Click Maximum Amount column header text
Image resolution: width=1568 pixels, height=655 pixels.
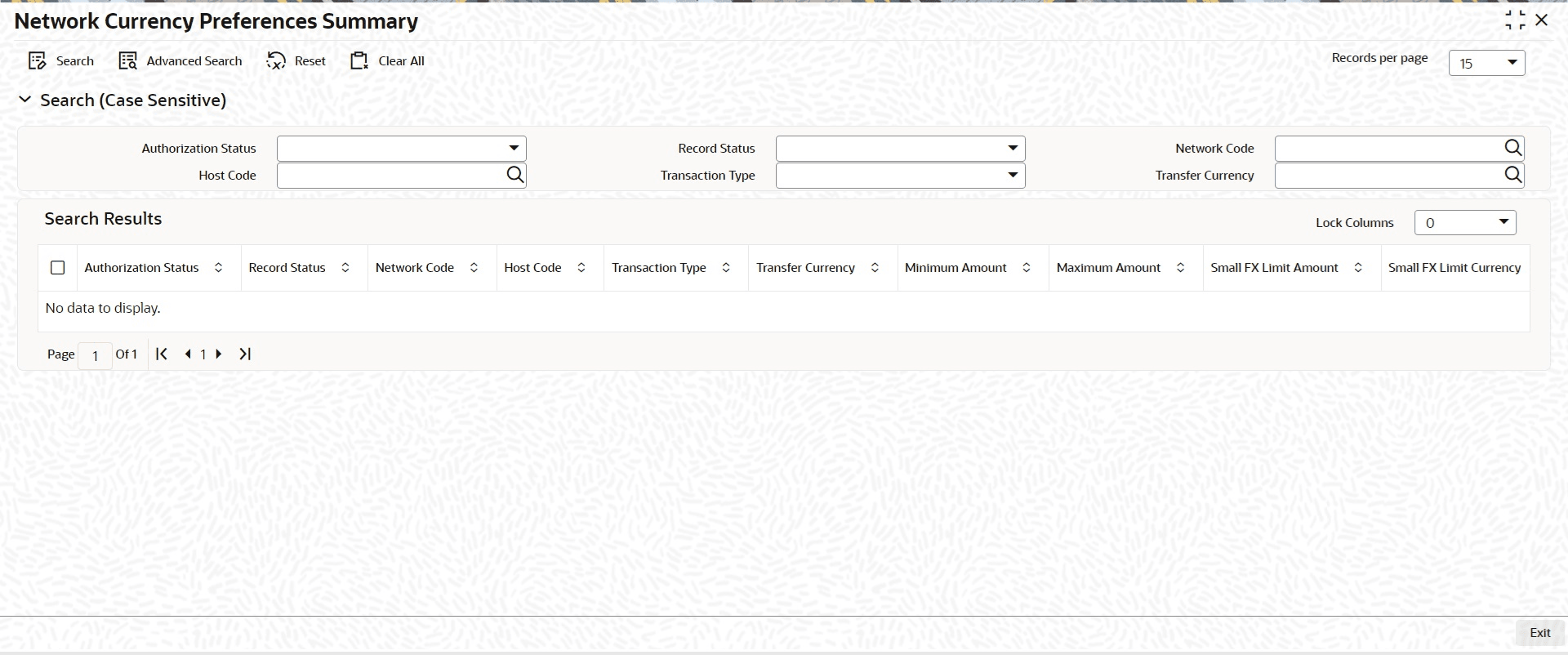tap(1108, 268)
